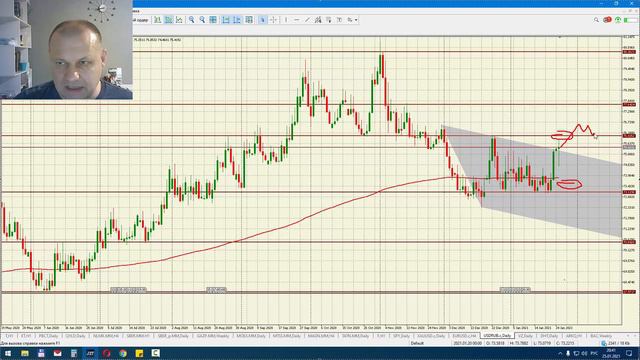The height and width of the screenshot is (360, 640).
Task: Open the Camtasia taskbar icon
Action: [x=156, y=353]
